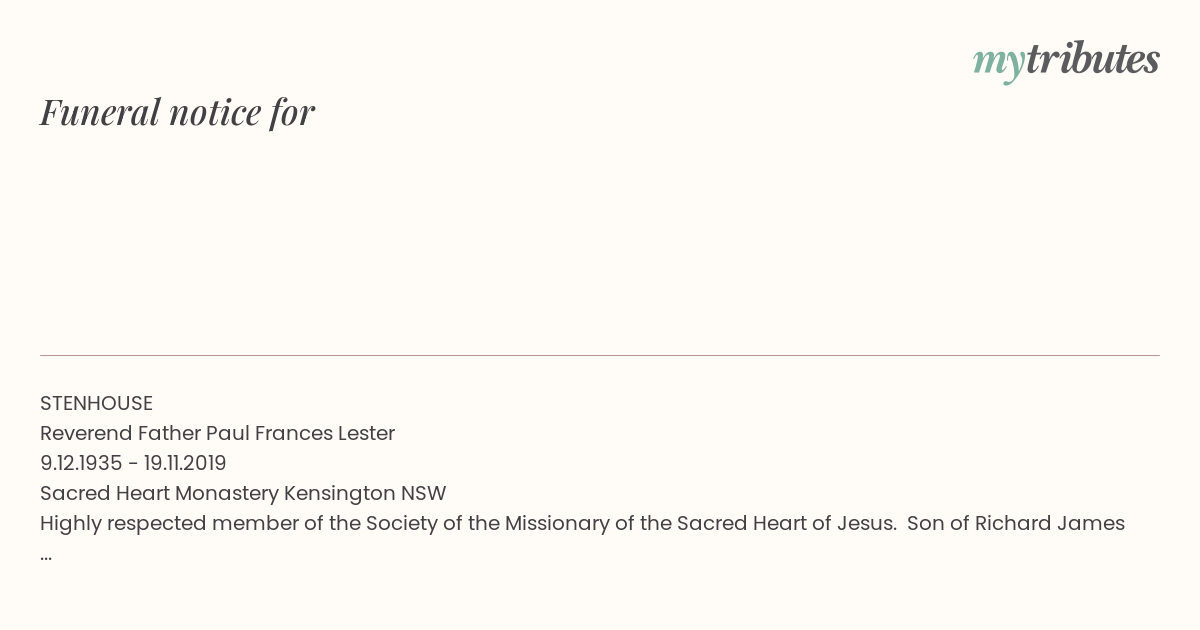The image size is (1200, 630).
Task: Click the mytributes logo
Action: (x=1066, y=61)
